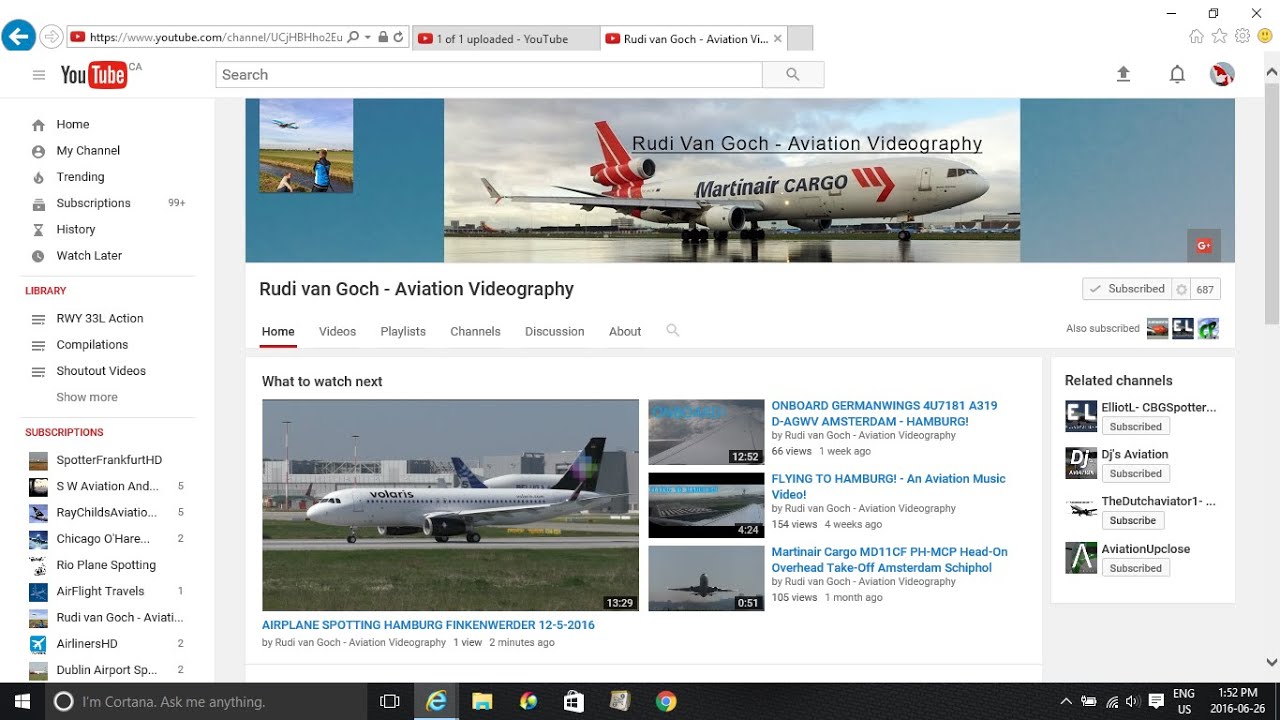Click the browser favorites star
The width and height of the screenshot is (1280, 720).
pos(1219,37)
